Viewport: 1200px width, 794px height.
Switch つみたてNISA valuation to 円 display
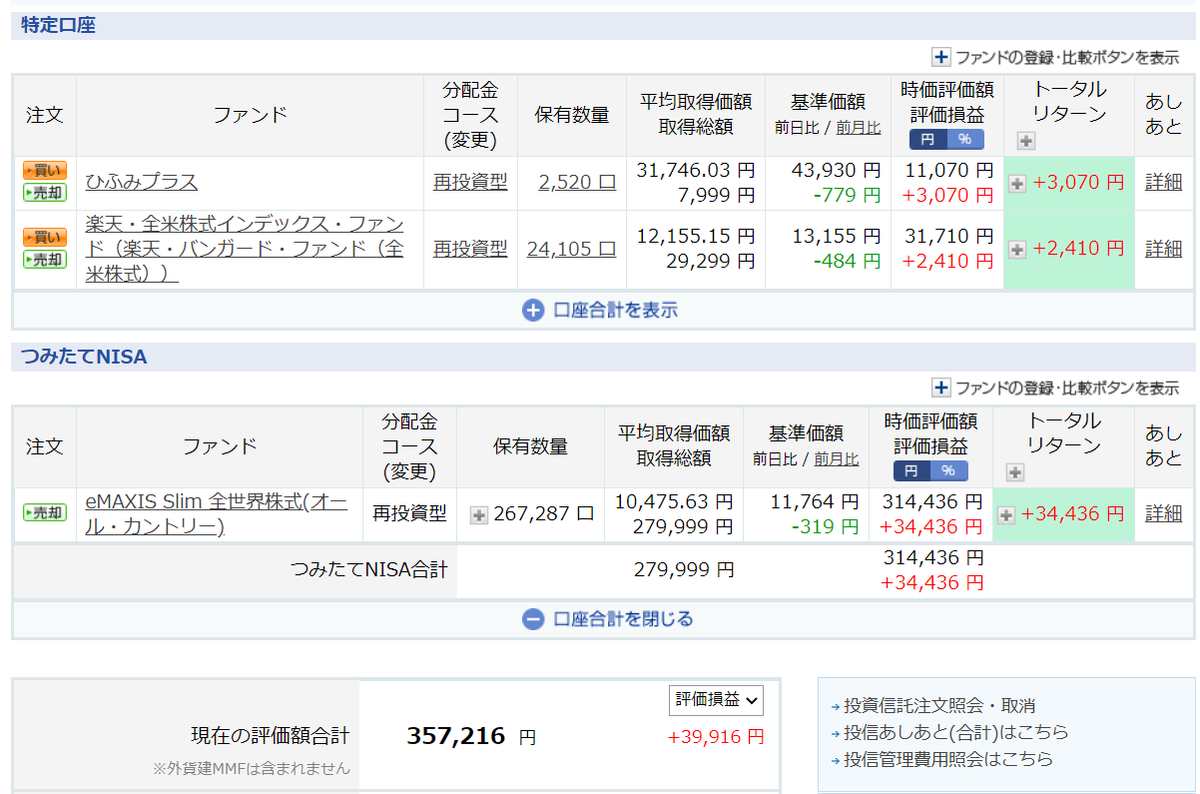click(912, 471)
